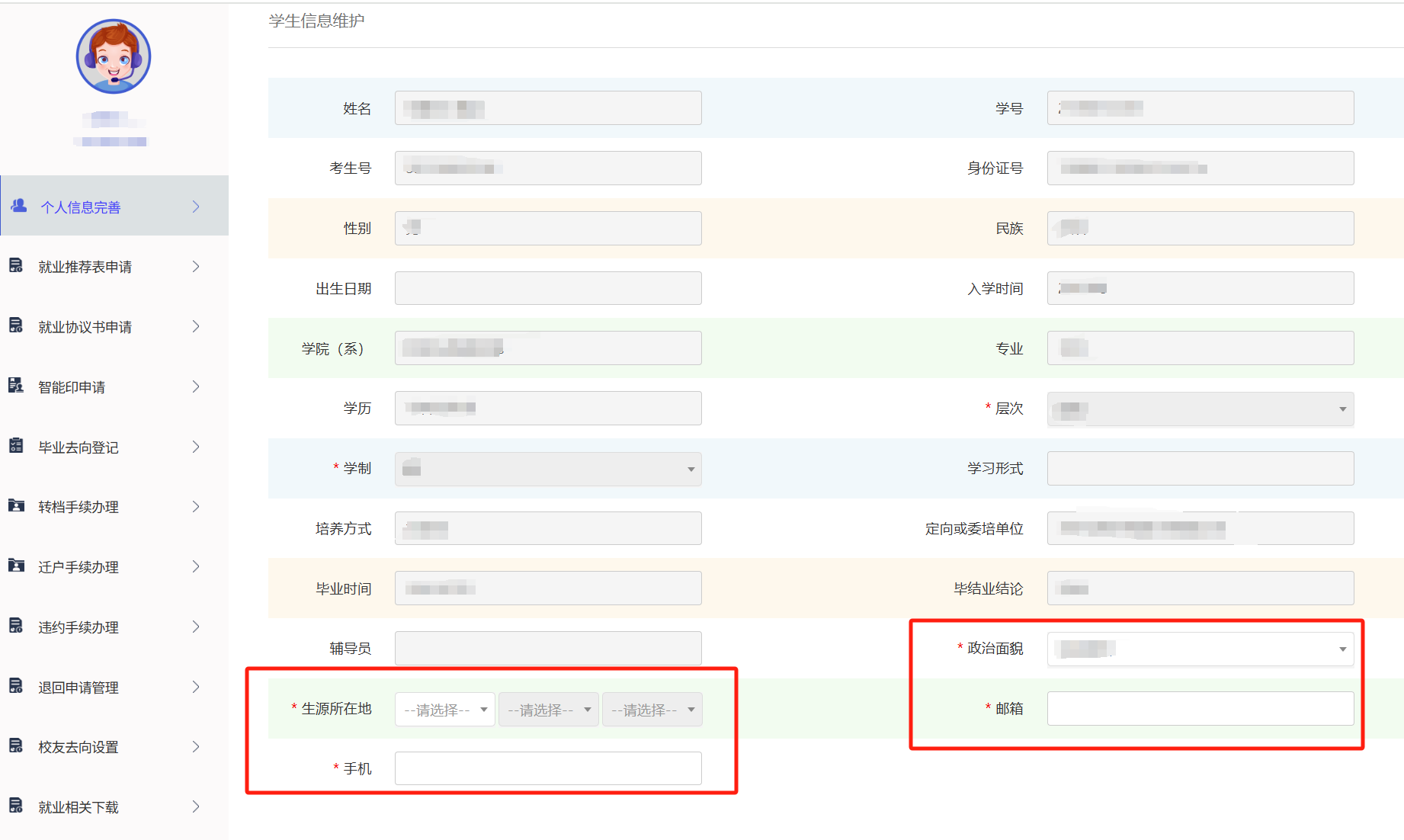1404x840 pixels.
Task: Open the 学制 dropdown
Action: coord(547,469)
